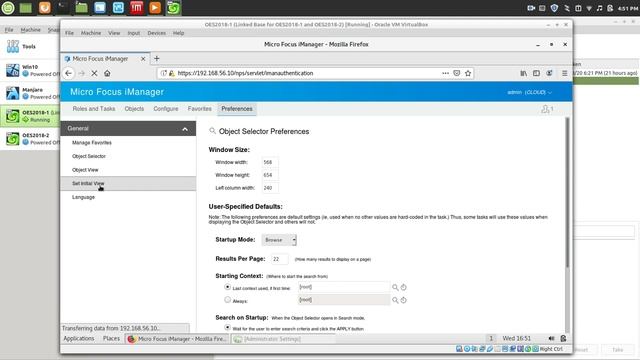
Task: Stop page loading with X button
Action: 94,73
